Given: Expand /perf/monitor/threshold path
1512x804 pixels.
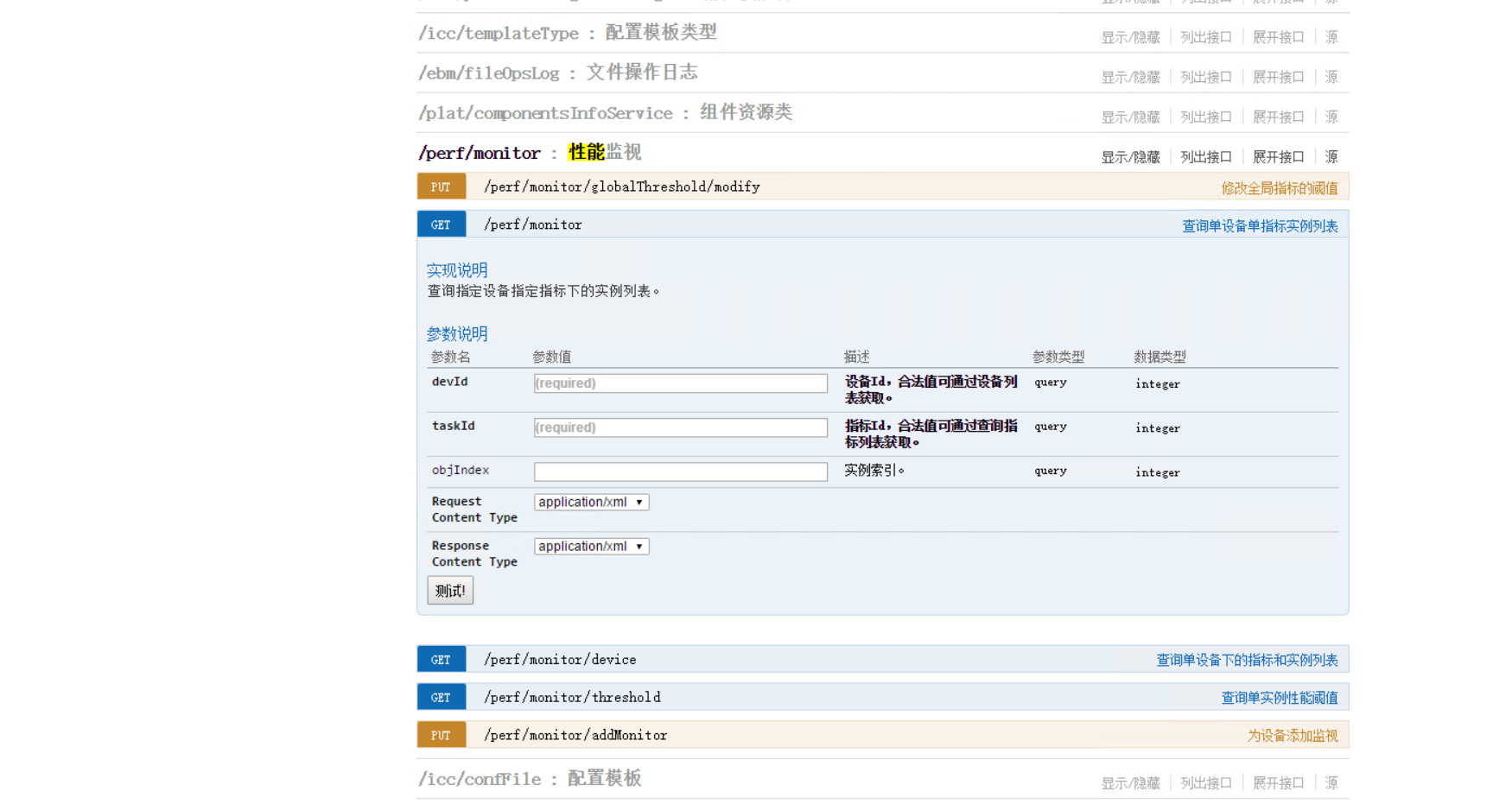Looking at the screenshot, I should pyautogui.click(x=572, y=698).
